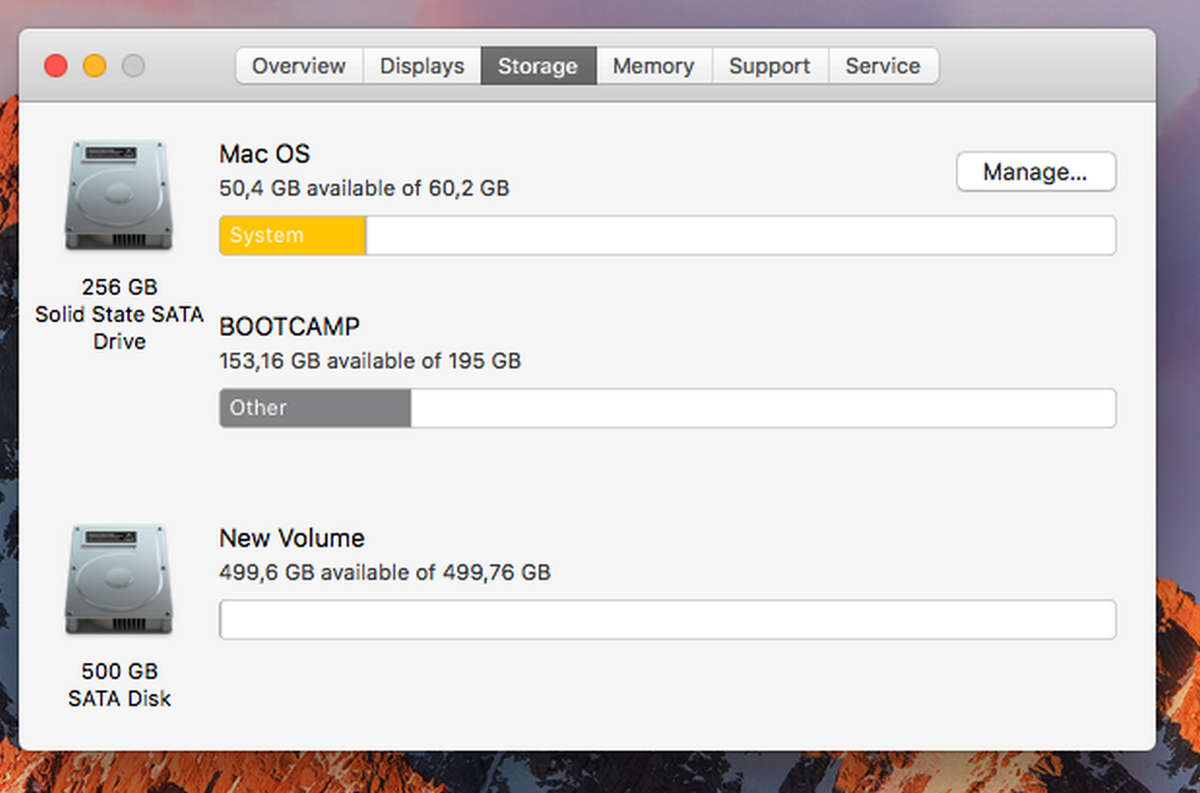
Task: Click the New Volume title
Action: click(x=292, y=538)
